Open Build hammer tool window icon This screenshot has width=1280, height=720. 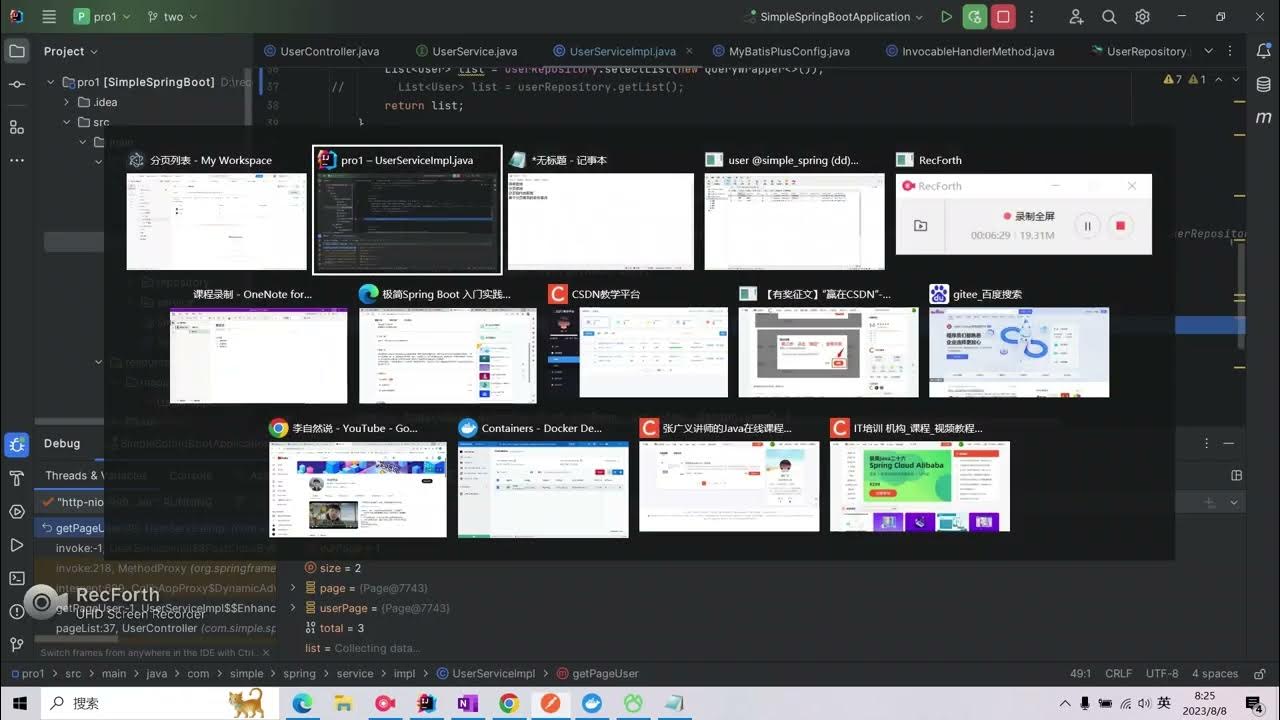tap(17, 478)
